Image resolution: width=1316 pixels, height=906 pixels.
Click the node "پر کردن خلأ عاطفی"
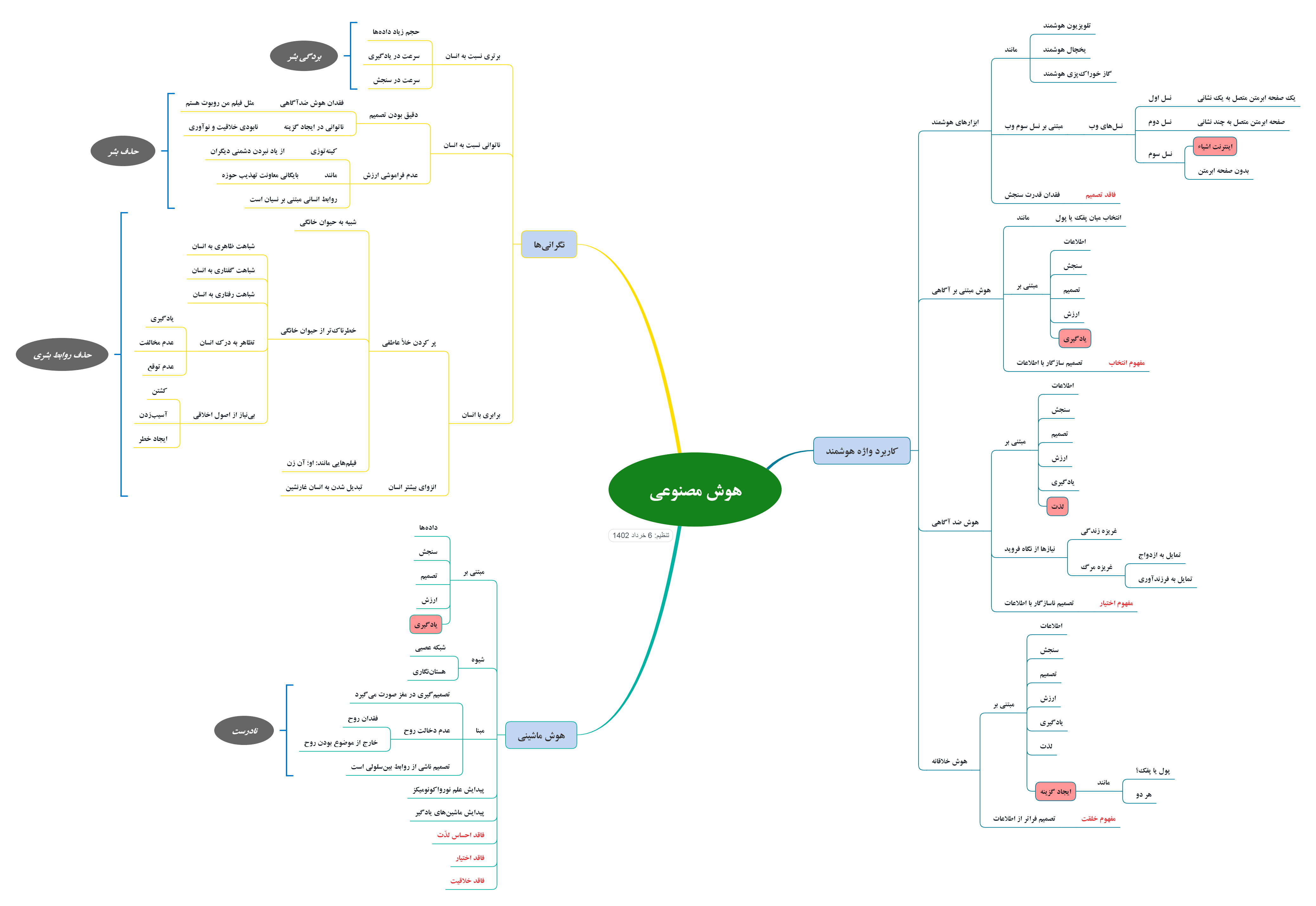click(x=409, y=343)
